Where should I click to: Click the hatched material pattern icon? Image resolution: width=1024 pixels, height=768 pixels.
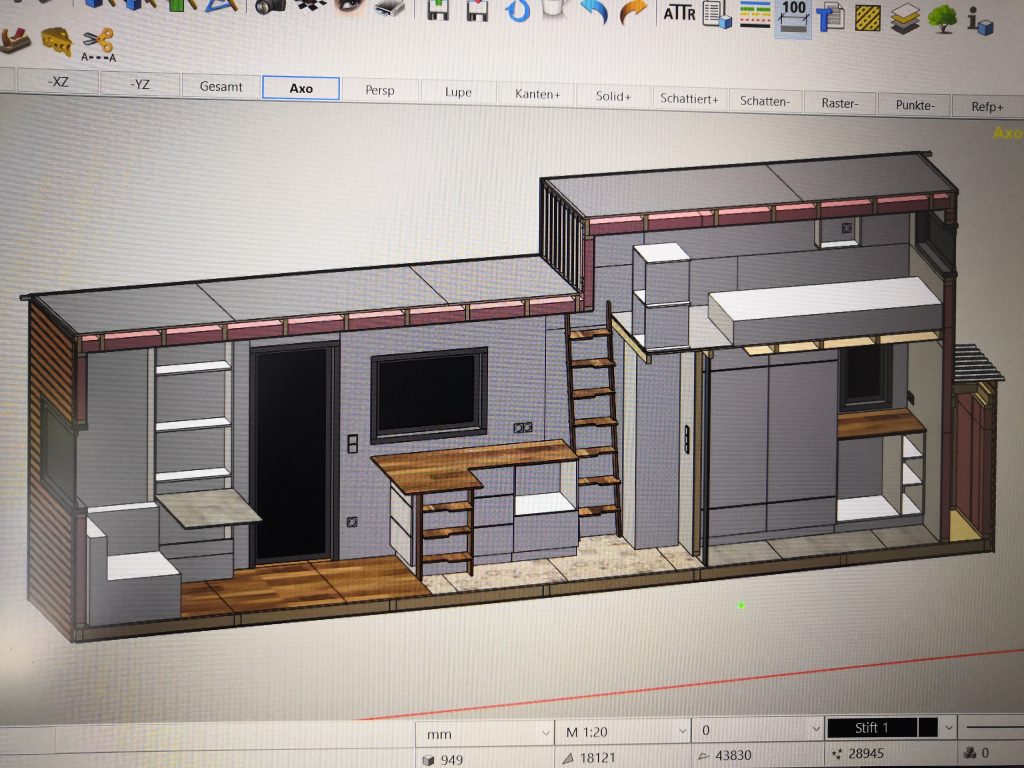[x=867, y=16]
